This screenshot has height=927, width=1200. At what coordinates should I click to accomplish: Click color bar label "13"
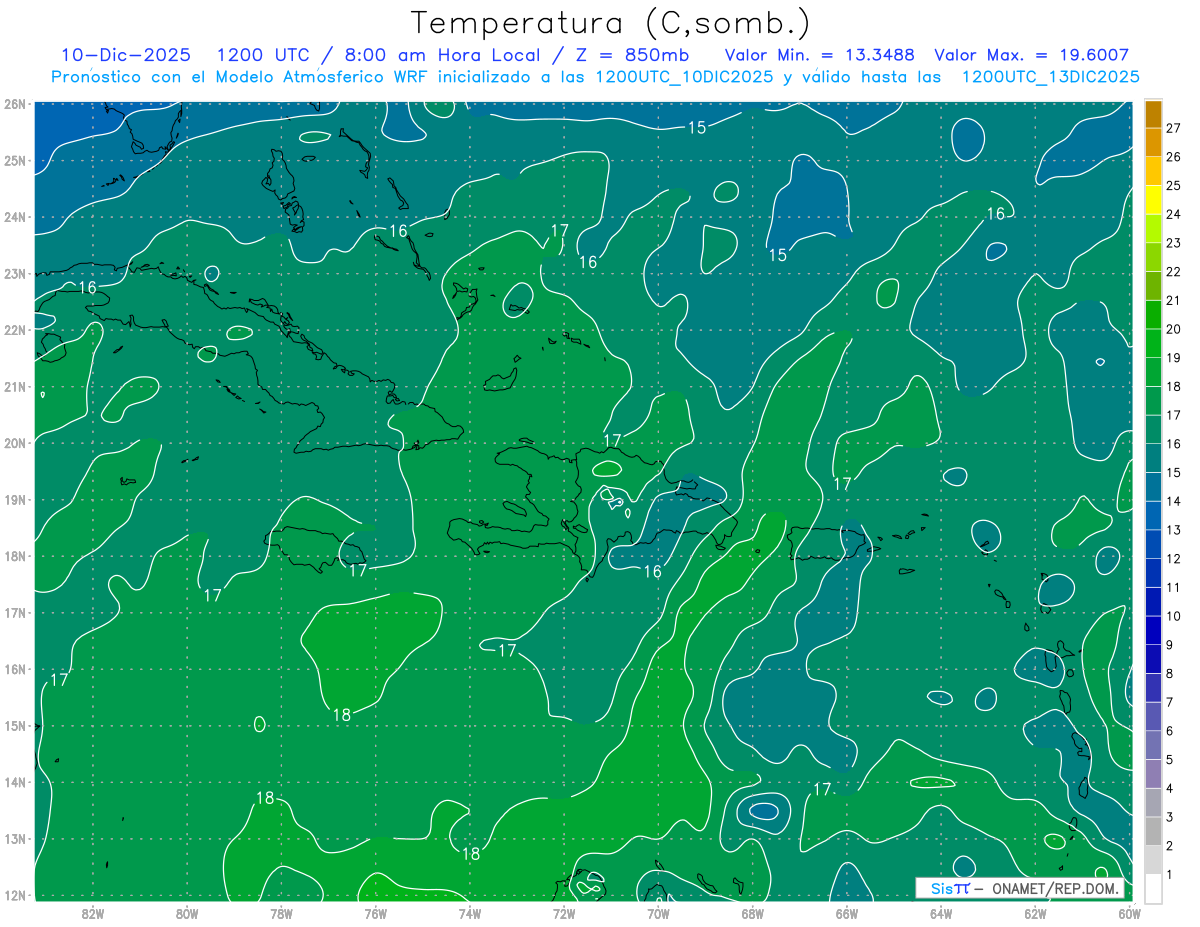click(x=1174, y=529)
